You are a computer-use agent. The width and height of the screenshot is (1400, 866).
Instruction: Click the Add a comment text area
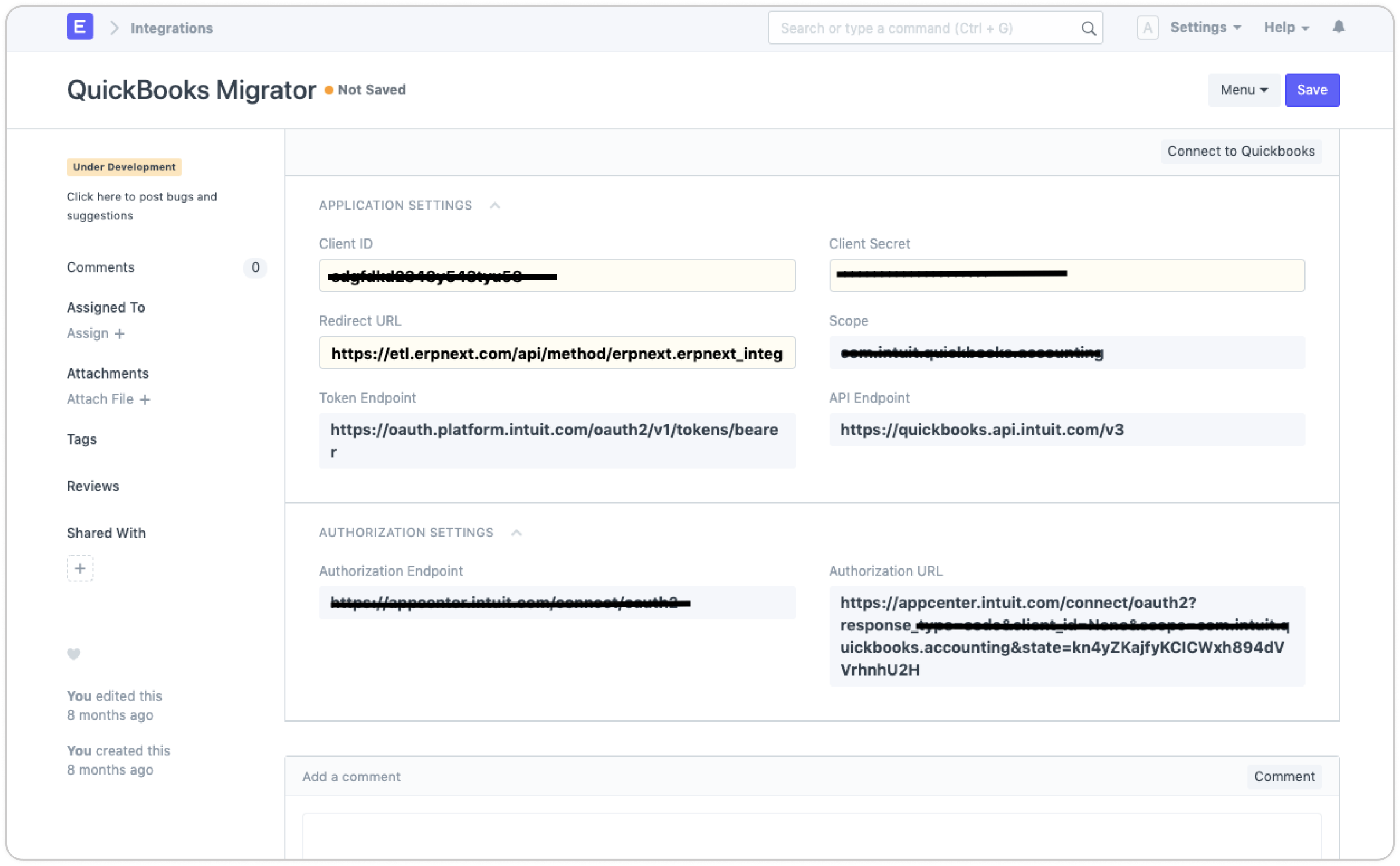[x=811, y=836]
